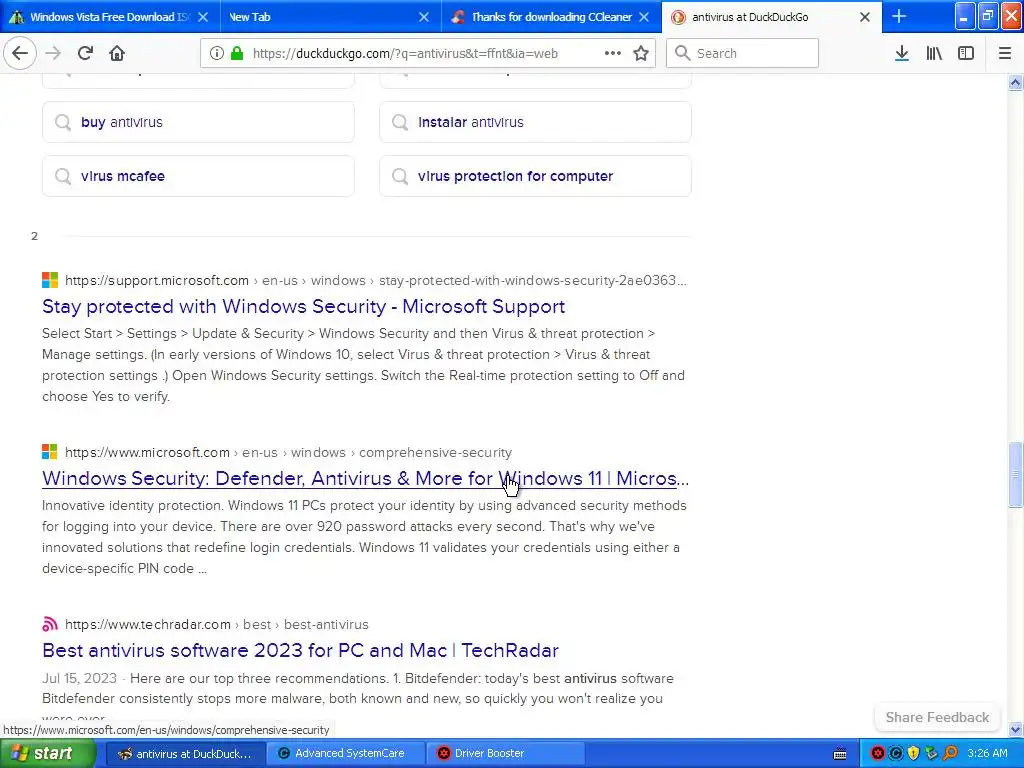Click the scrollbar up arrow
The height and width of the screenshot is (768, 1024).
[x=1015, y=82]
